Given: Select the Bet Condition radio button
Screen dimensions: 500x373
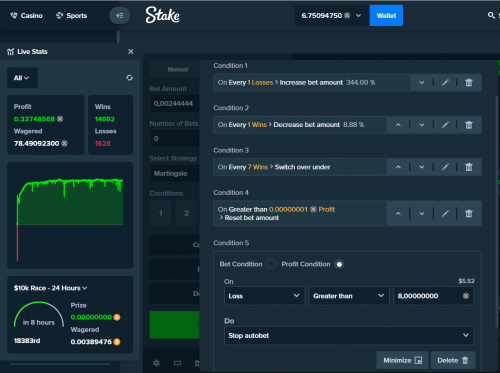Looking at the screenshot, I should [271, 264].
